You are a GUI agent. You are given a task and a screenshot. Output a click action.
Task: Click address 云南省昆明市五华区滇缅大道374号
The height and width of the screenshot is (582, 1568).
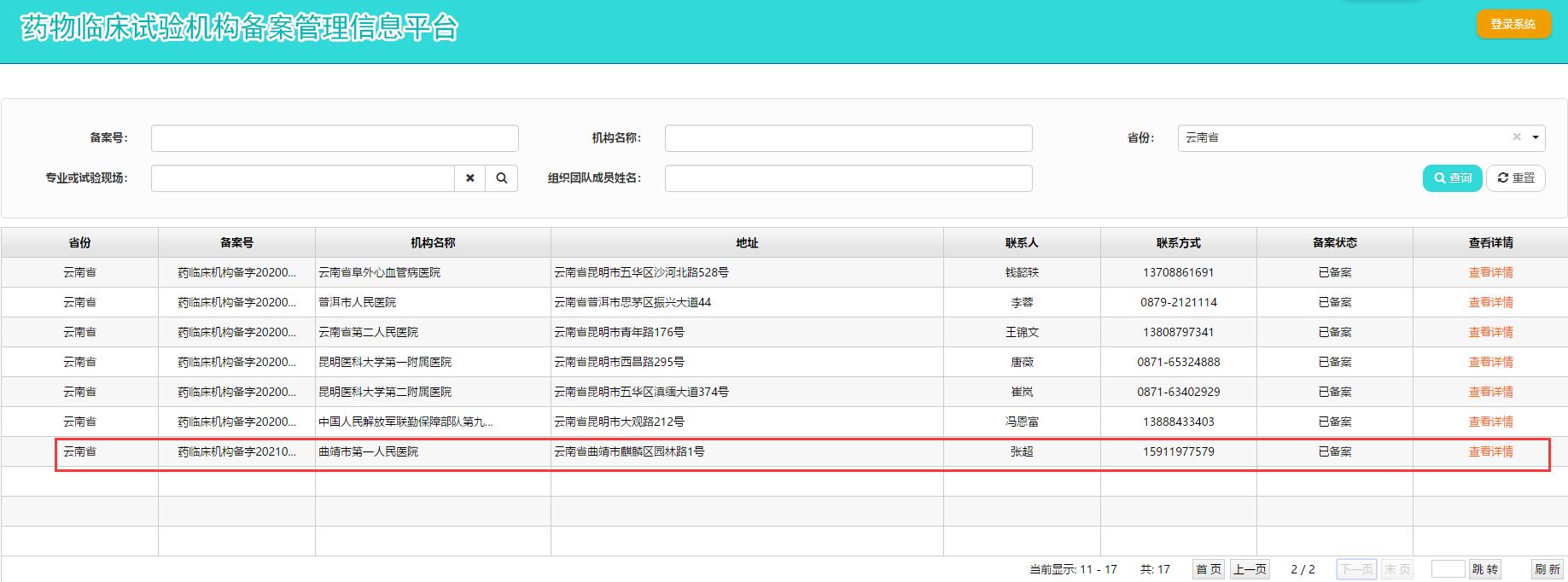[642, 392]
